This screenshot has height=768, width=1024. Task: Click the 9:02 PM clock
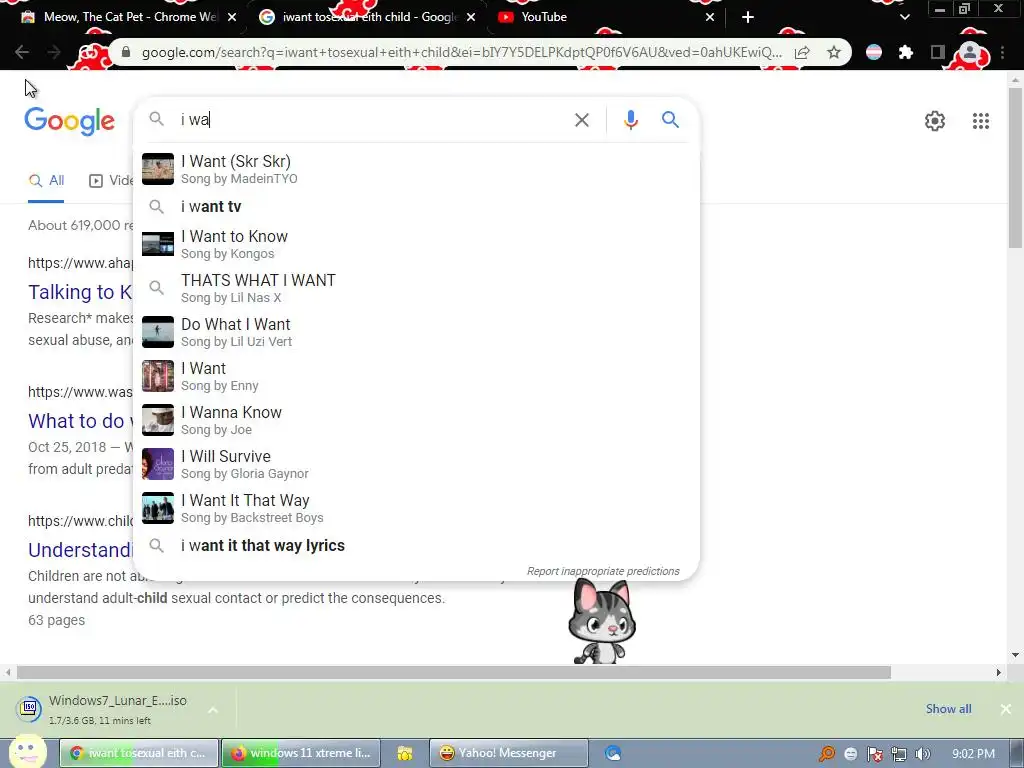[973, 754]
